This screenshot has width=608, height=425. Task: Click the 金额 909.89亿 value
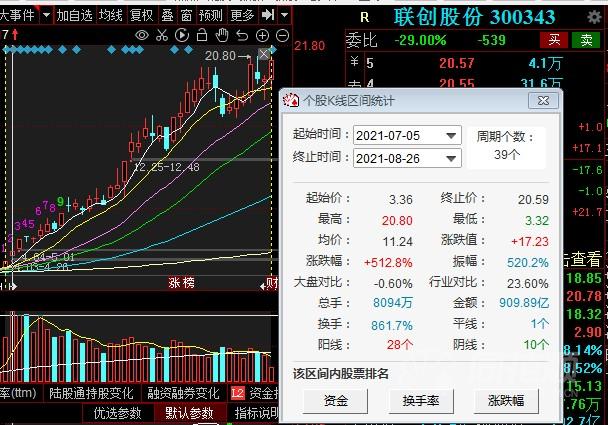pyautogui.click(x=524, y=302)
